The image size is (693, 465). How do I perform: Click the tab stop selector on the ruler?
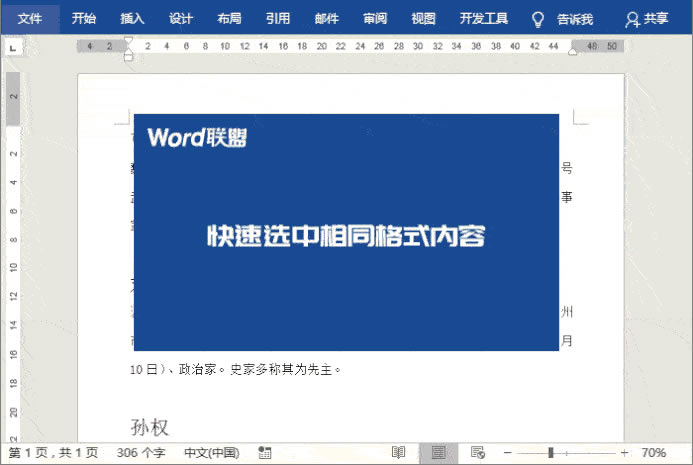[x=13, y=47]
